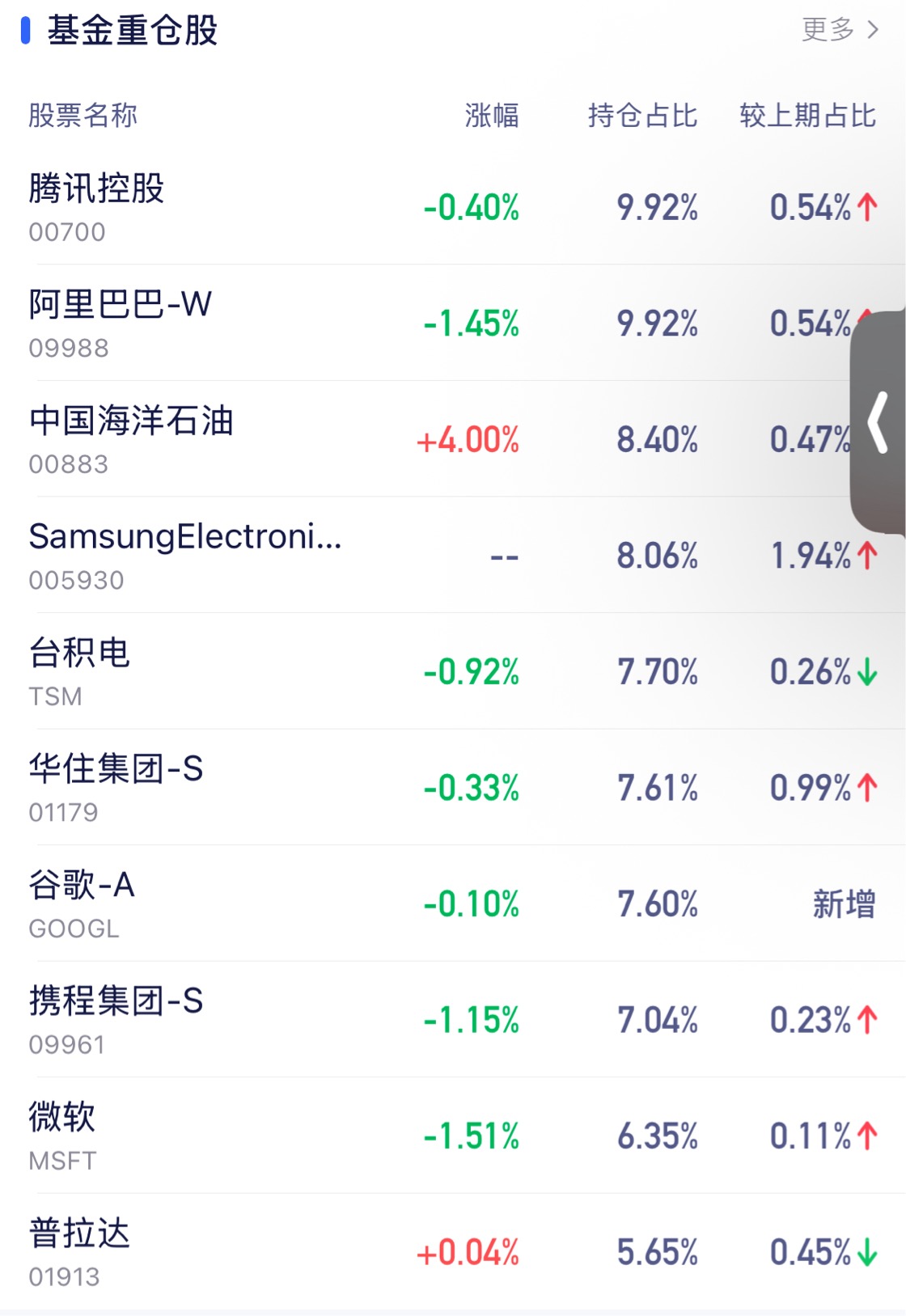Click the green down arrow on 台积电 row
The height and width of the screenshot is (1316, 906).
[x=867, y=672]
